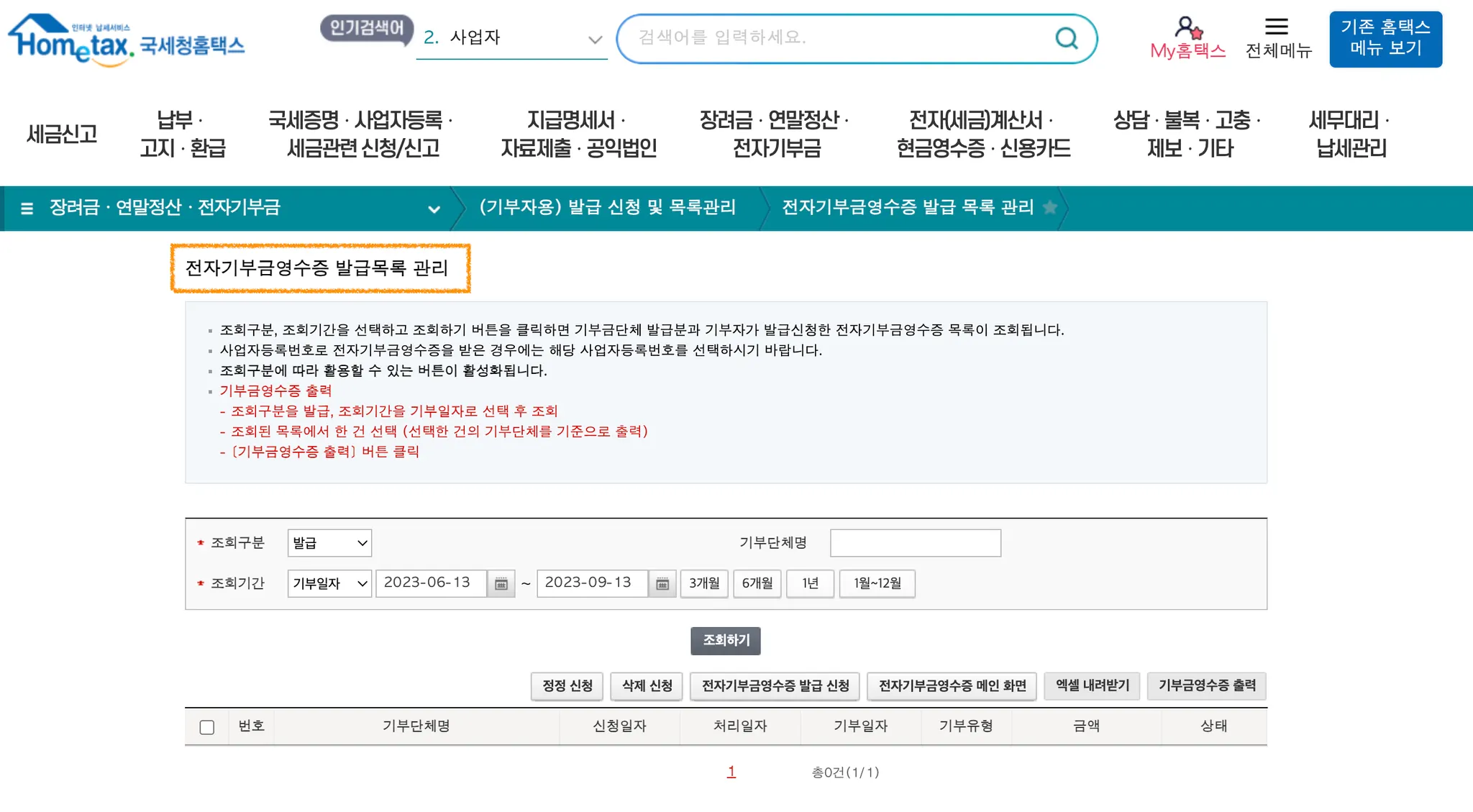Viewport: 1473px width, 812px height.
Task: Click the 조회하기 button
Action: [725, 640]
